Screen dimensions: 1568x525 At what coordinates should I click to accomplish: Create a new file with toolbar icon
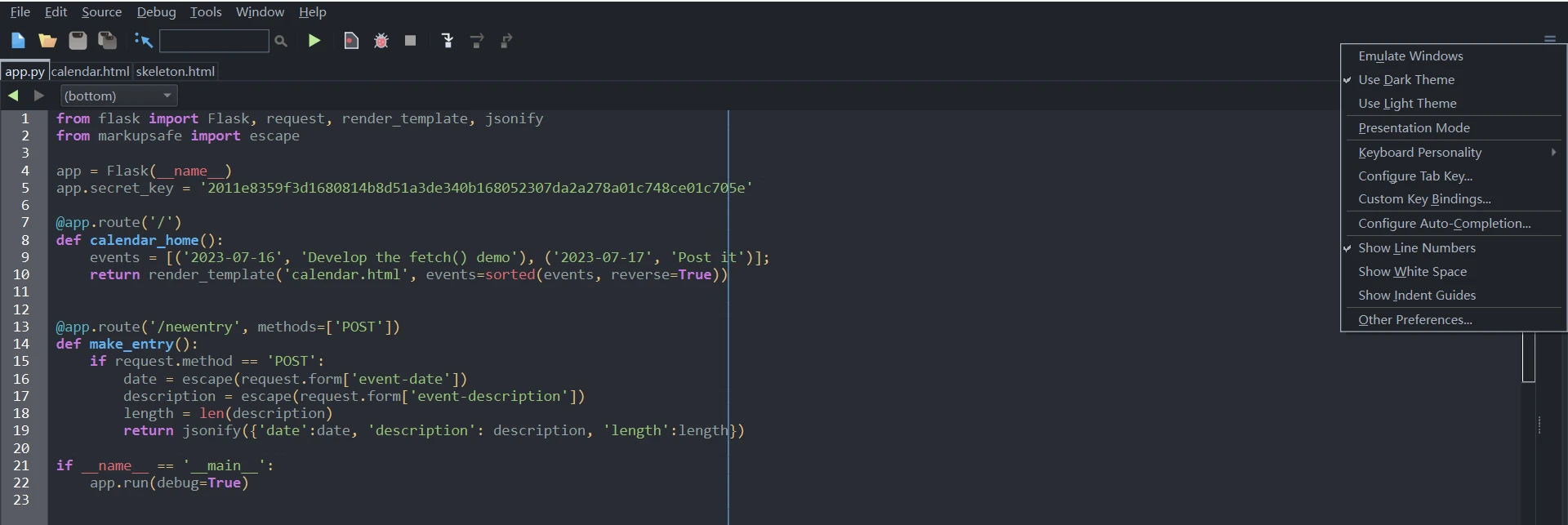(x=18, y=41)
